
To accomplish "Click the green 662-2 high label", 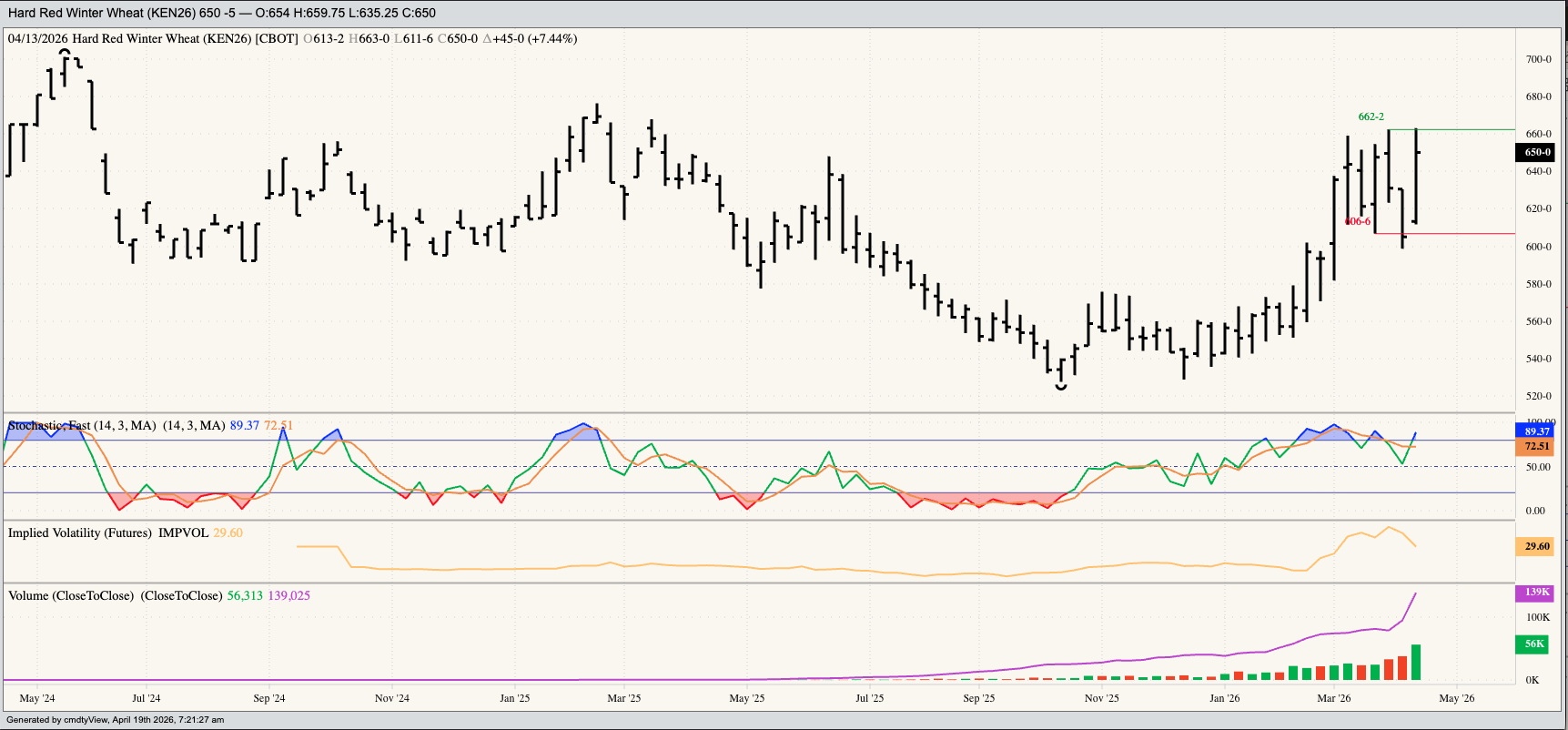I will 1371,117.
